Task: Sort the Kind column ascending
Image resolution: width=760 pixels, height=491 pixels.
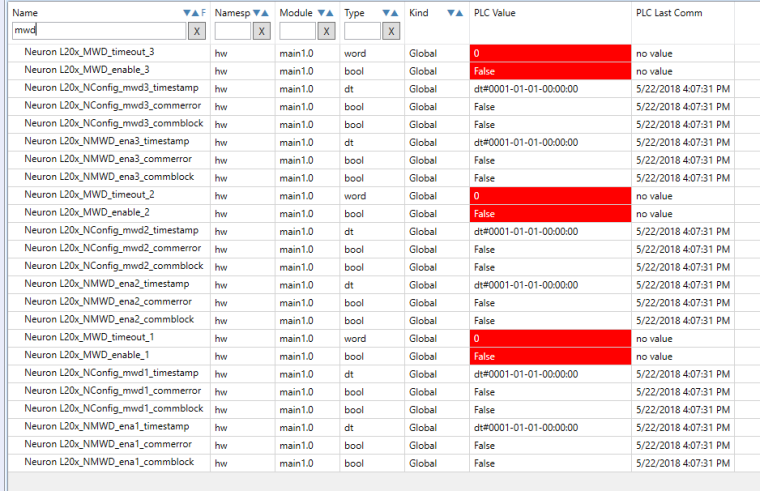Action: click(460, 13)
